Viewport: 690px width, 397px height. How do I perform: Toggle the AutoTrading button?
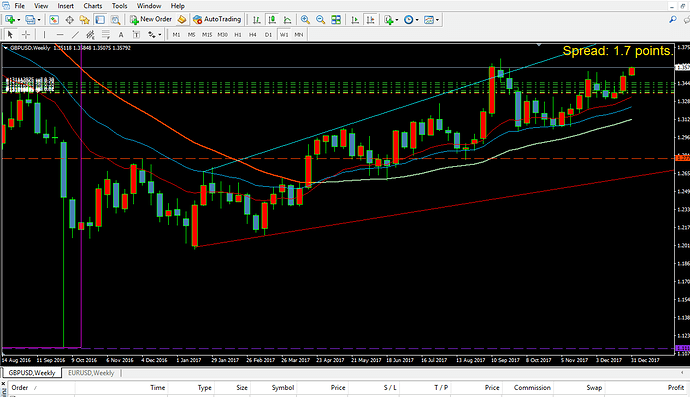coord(217,20)
